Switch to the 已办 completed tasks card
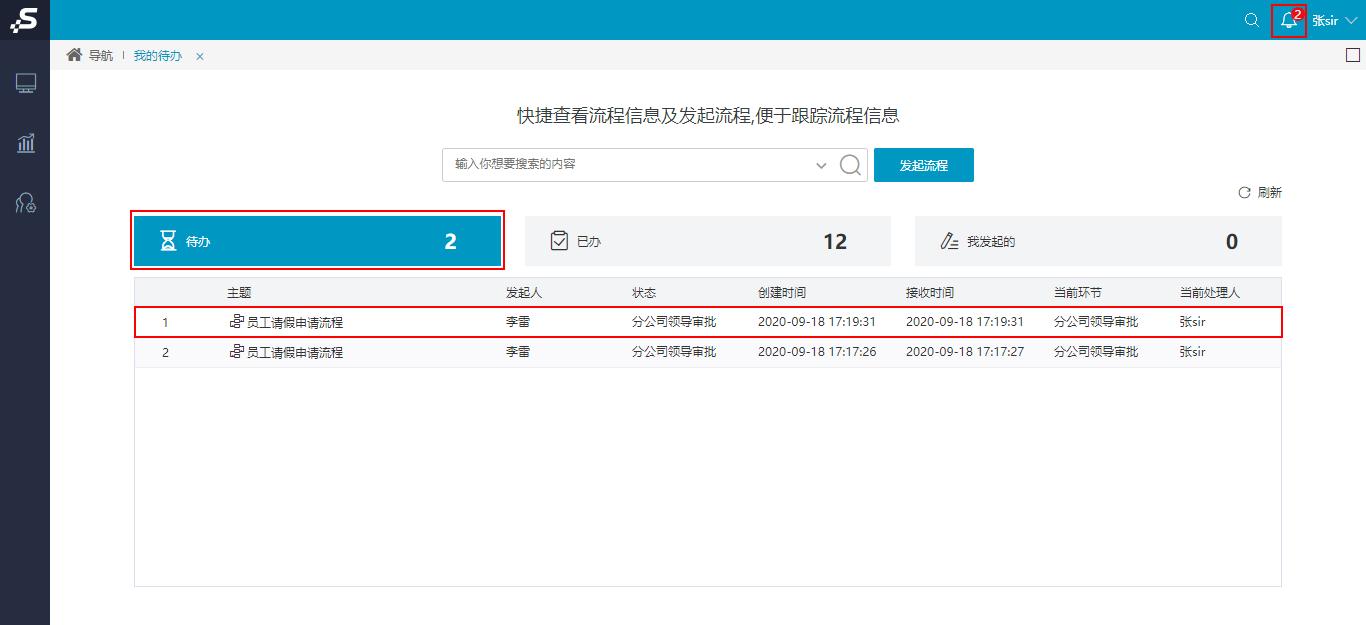Screen dimensions: 1366x625 (707, 240)
